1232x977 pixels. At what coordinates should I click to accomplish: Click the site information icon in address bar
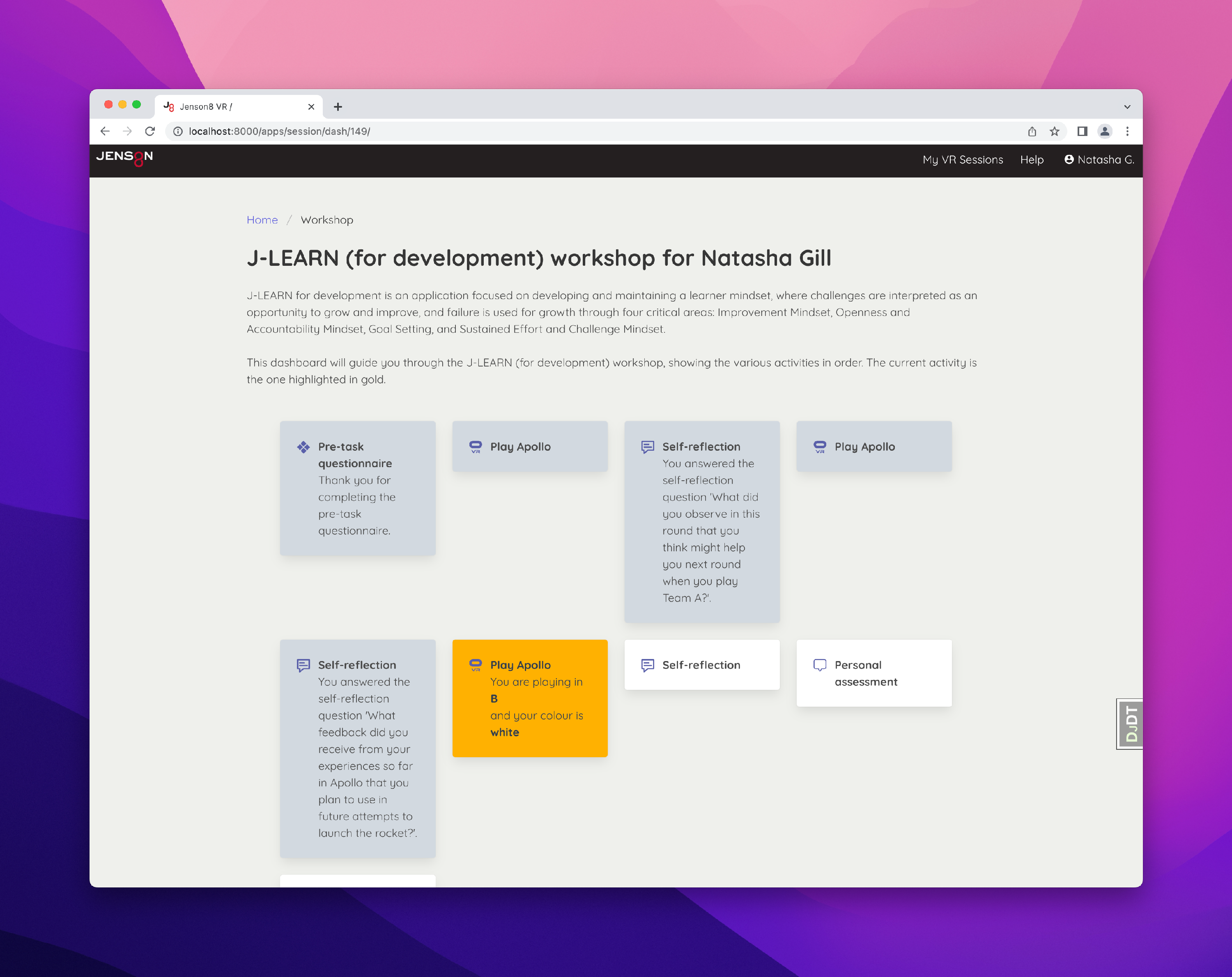[178, 131]
